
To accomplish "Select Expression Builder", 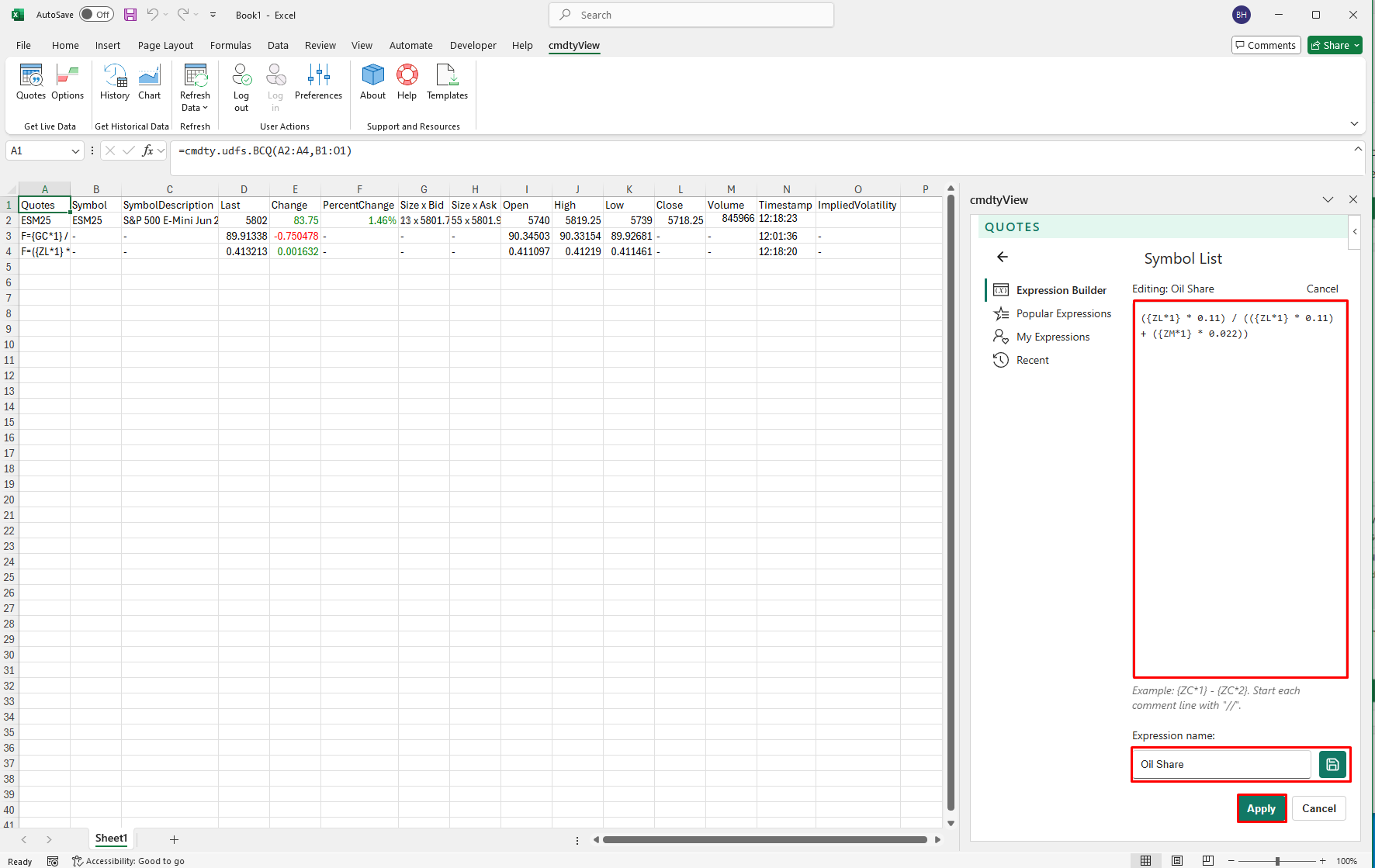I will (x=1050, y=290).
